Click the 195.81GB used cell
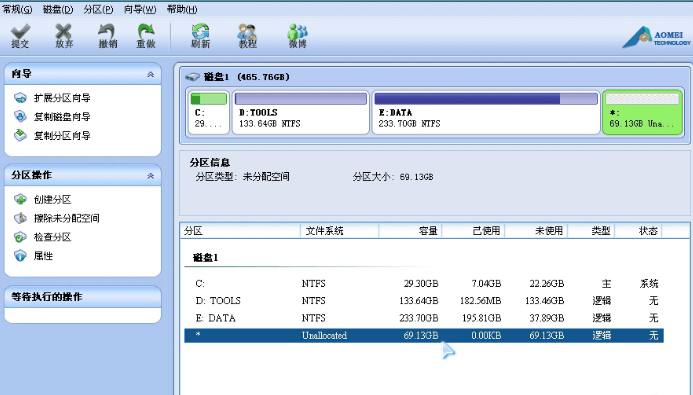693x395 pixels. pyautogui.click(x=481, y=318)
